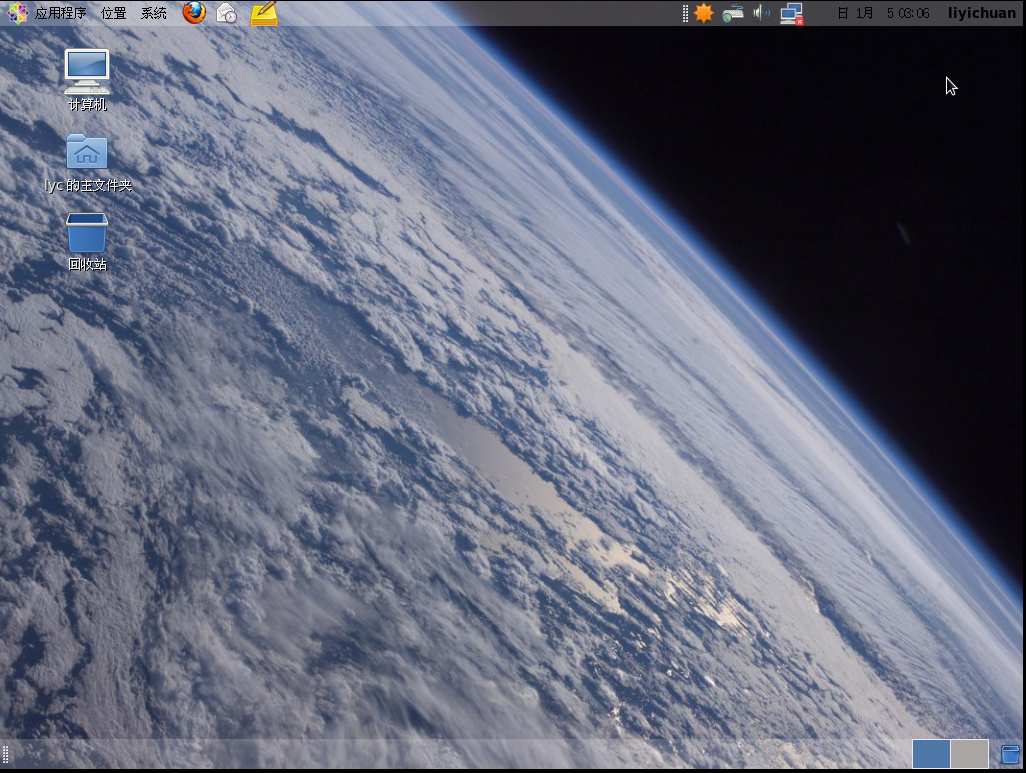
Task: Click the volume speaker icon
Action: [x=761, y=13]
